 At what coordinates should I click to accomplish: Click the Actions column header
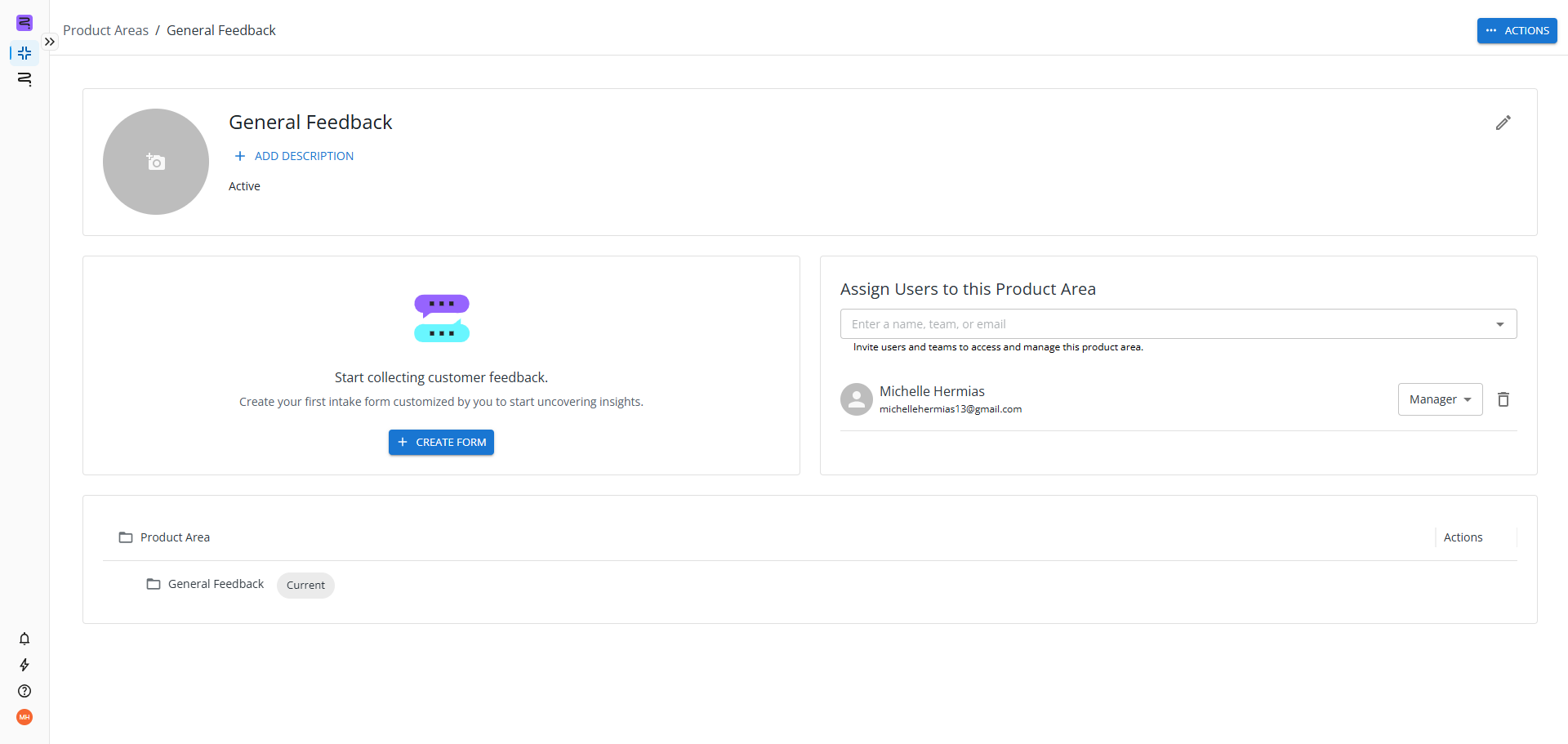point(1463,537)
